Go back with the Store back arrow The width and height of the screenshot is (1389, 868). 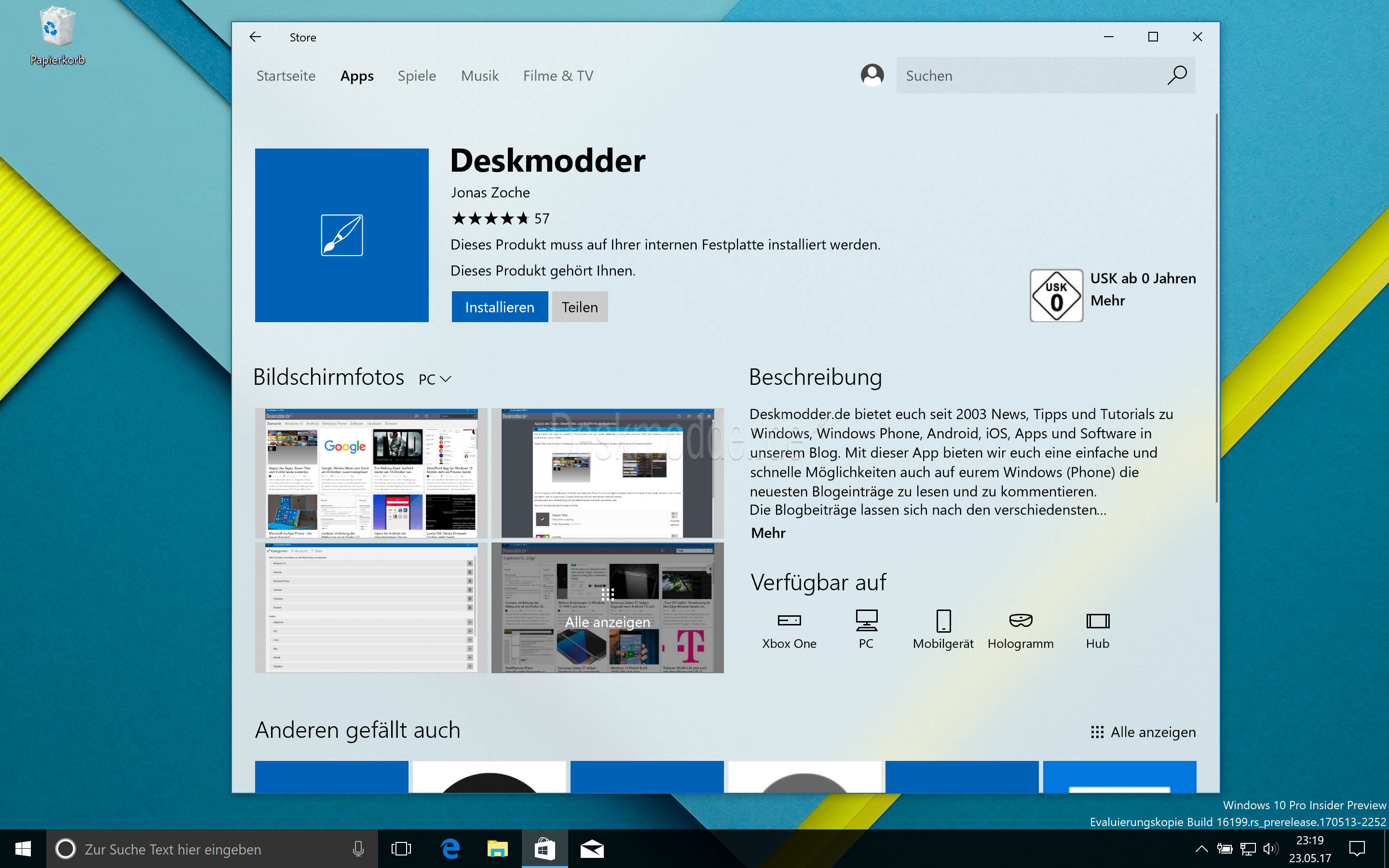[256, 37]
